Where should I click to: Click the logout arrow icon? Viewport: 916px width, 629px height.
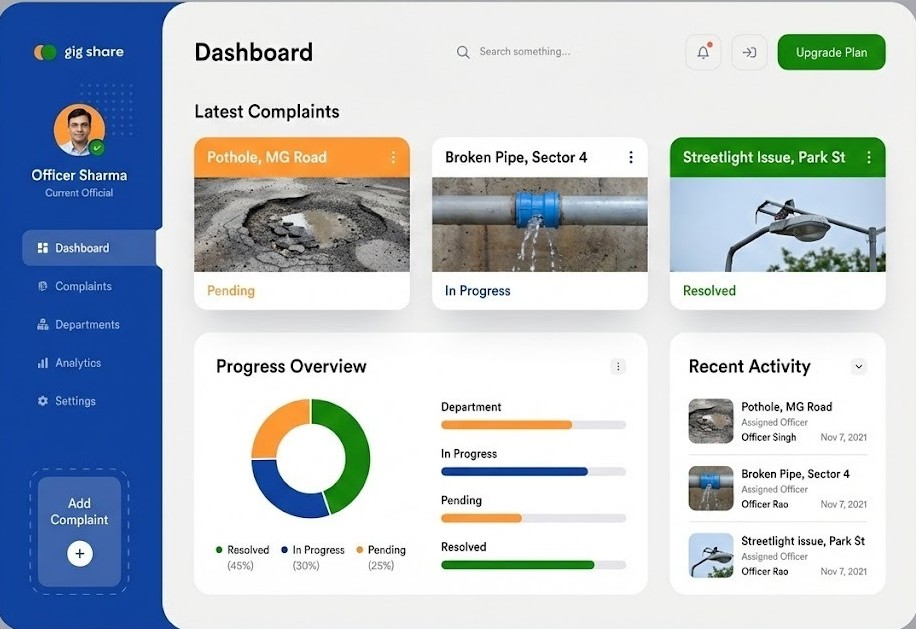749,53
